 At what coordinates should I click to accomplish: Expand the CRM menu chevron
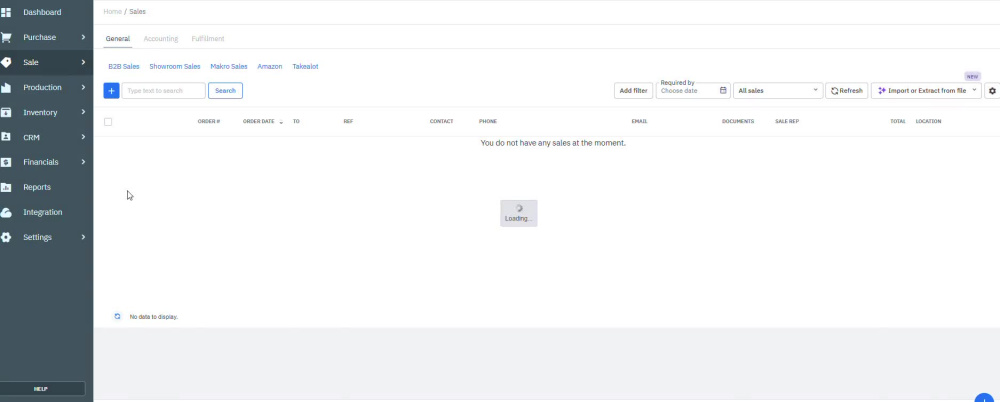[84, 137]
